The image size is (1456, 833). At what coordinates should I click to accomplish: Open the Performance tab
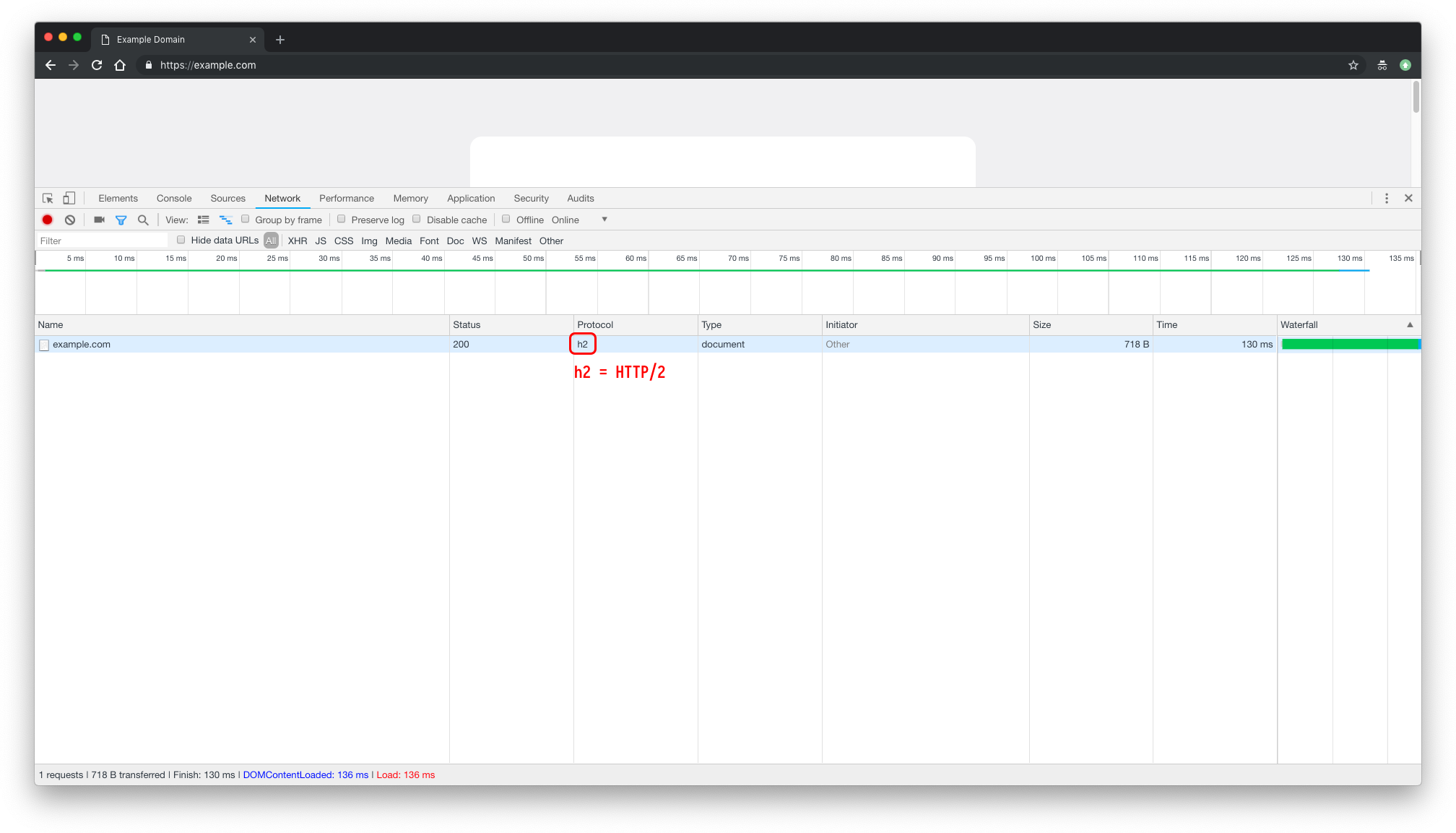coord(347,198)
